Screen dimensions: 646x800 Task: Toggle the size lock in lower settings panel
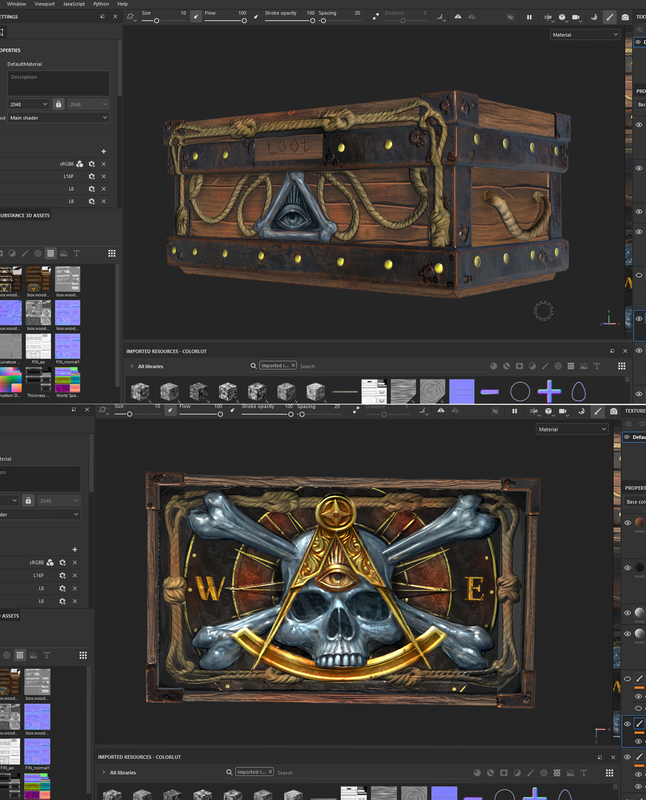pos(29,501)
